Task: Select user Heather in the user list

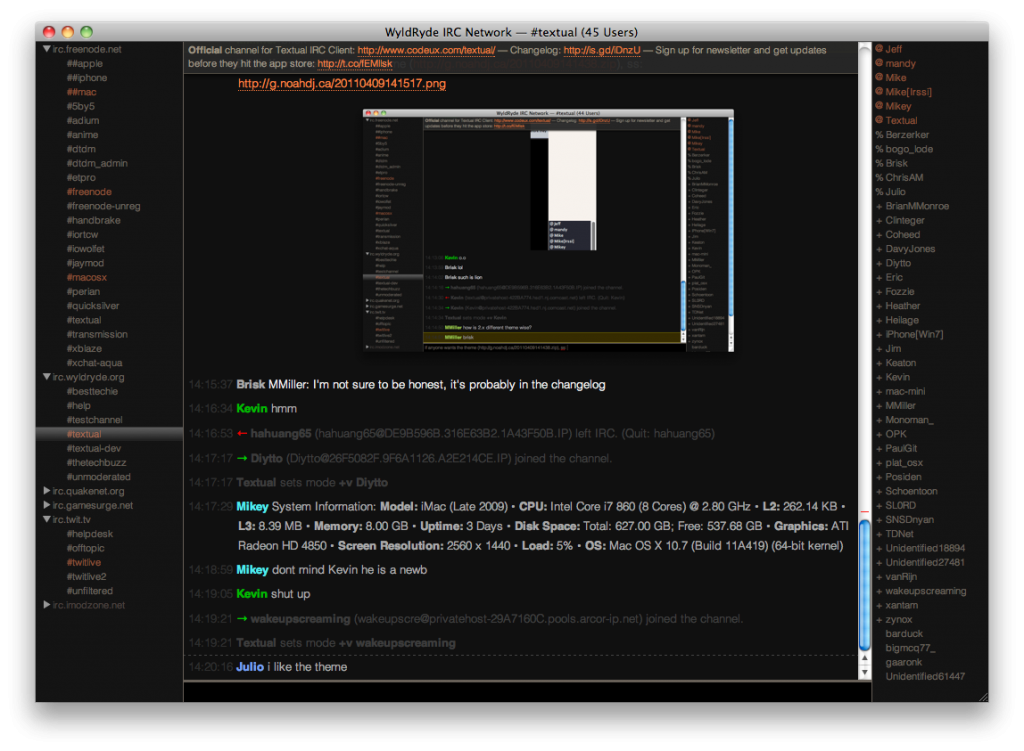Action: (x=903, y=306)
